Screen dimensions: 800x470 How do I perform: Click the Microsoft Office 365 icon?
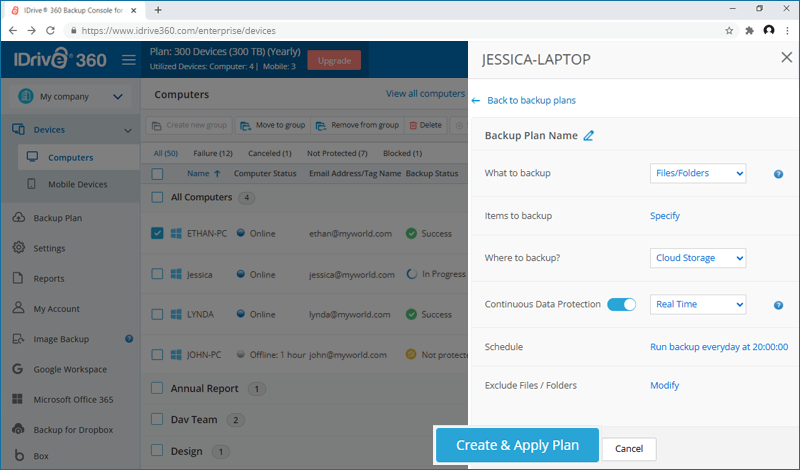(x=17, y=399)
